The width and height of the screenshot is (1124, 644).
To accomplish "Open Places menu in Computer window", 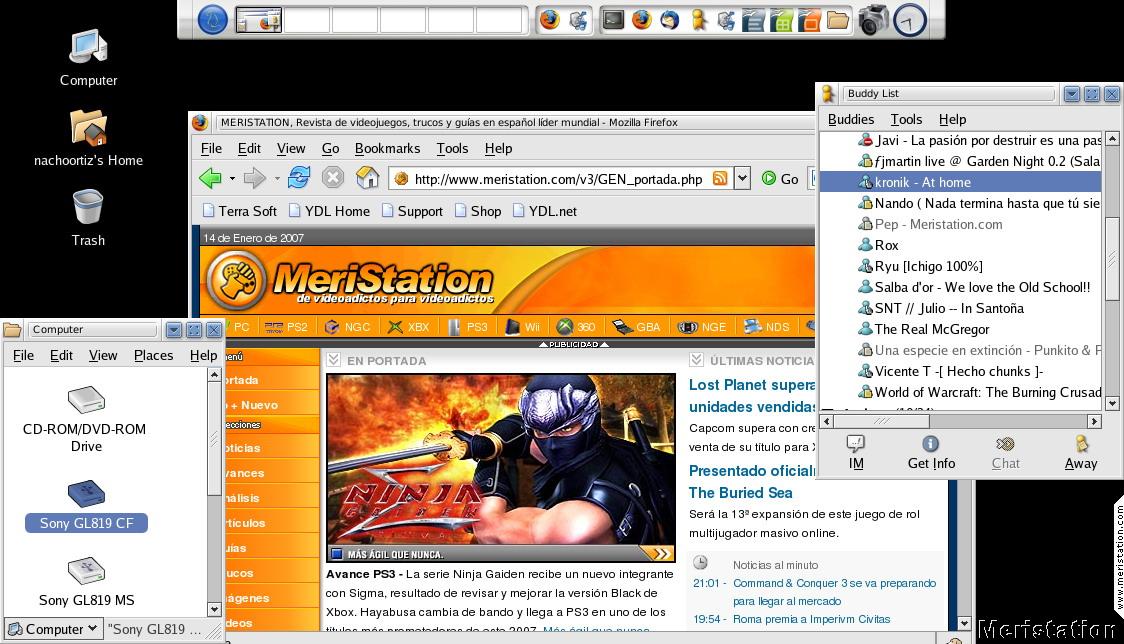I will (x=153, y=355).
